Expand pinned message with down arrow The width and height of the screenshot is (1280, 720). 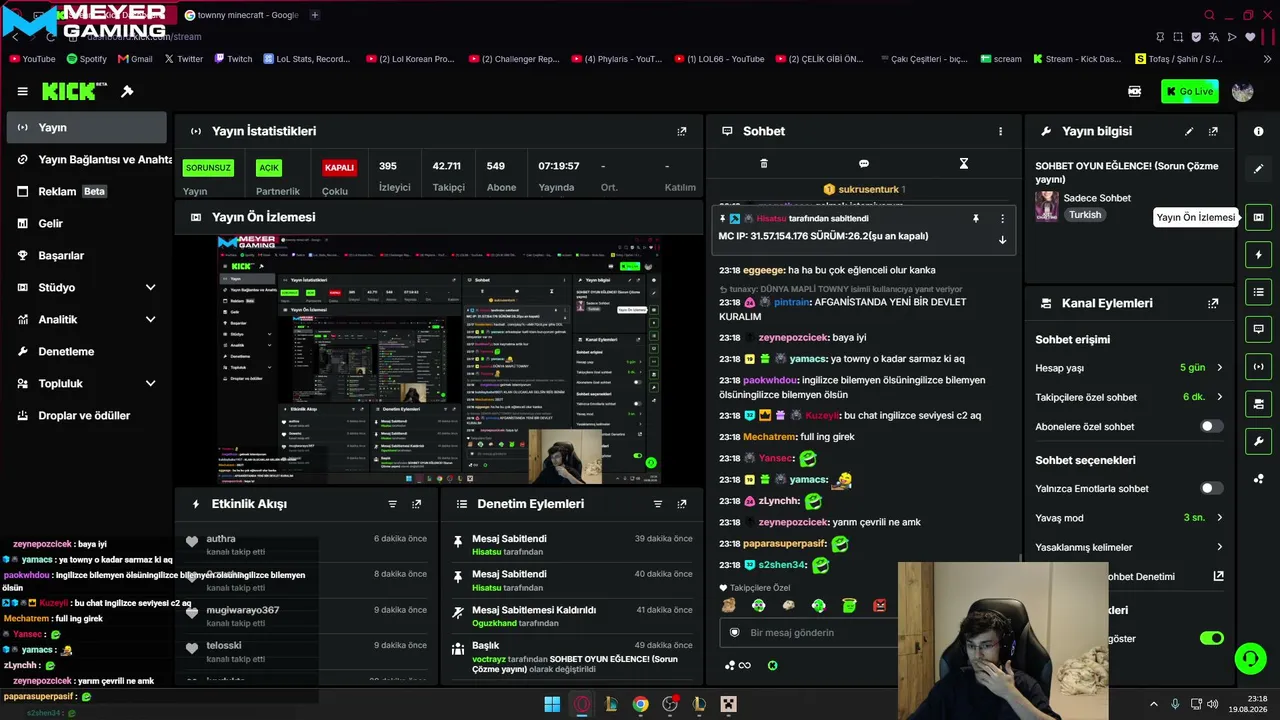[x=1002, y=240]
